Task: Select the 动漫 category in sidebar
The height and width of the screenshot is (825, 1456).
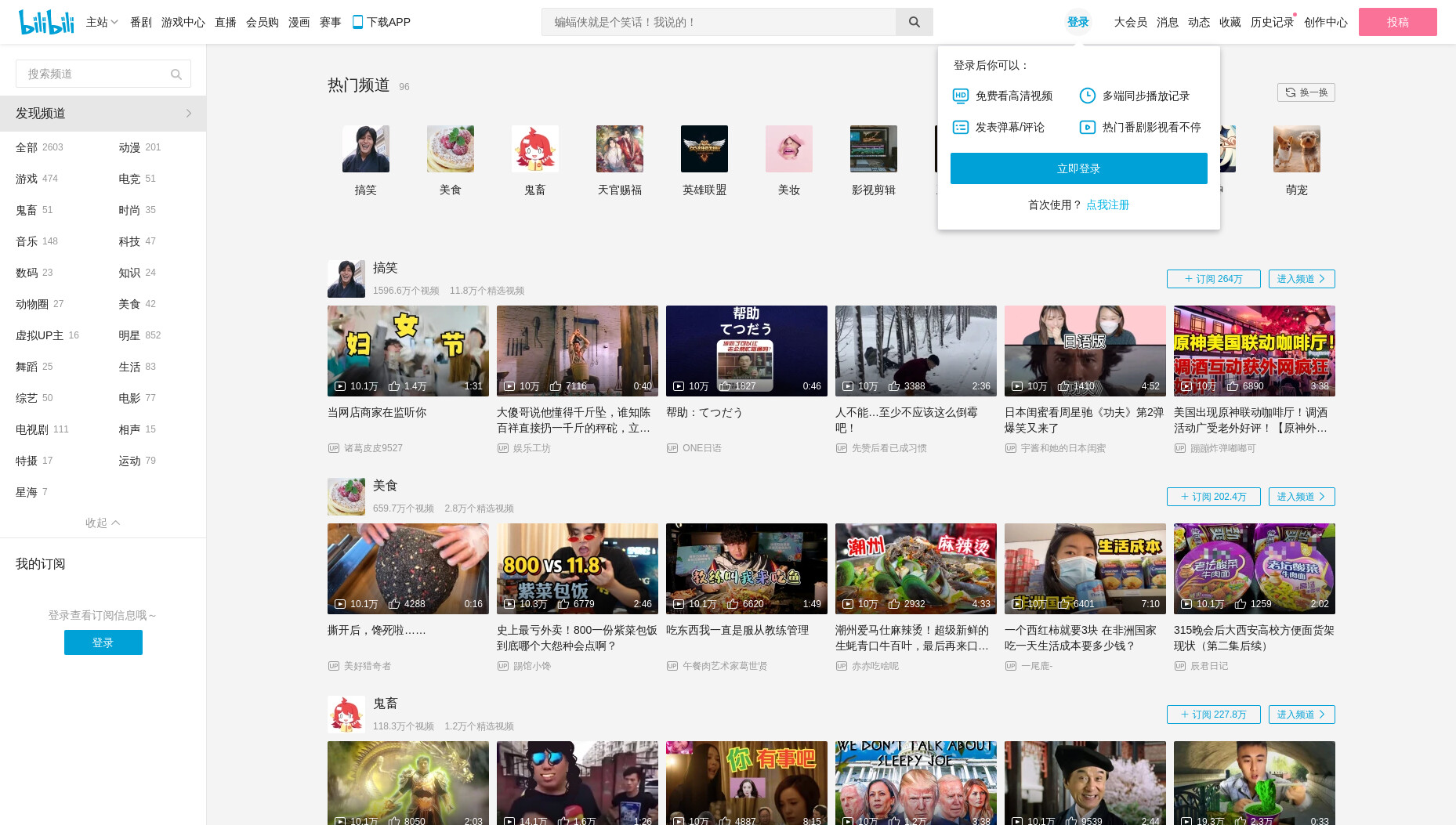Action: point(139,147)
